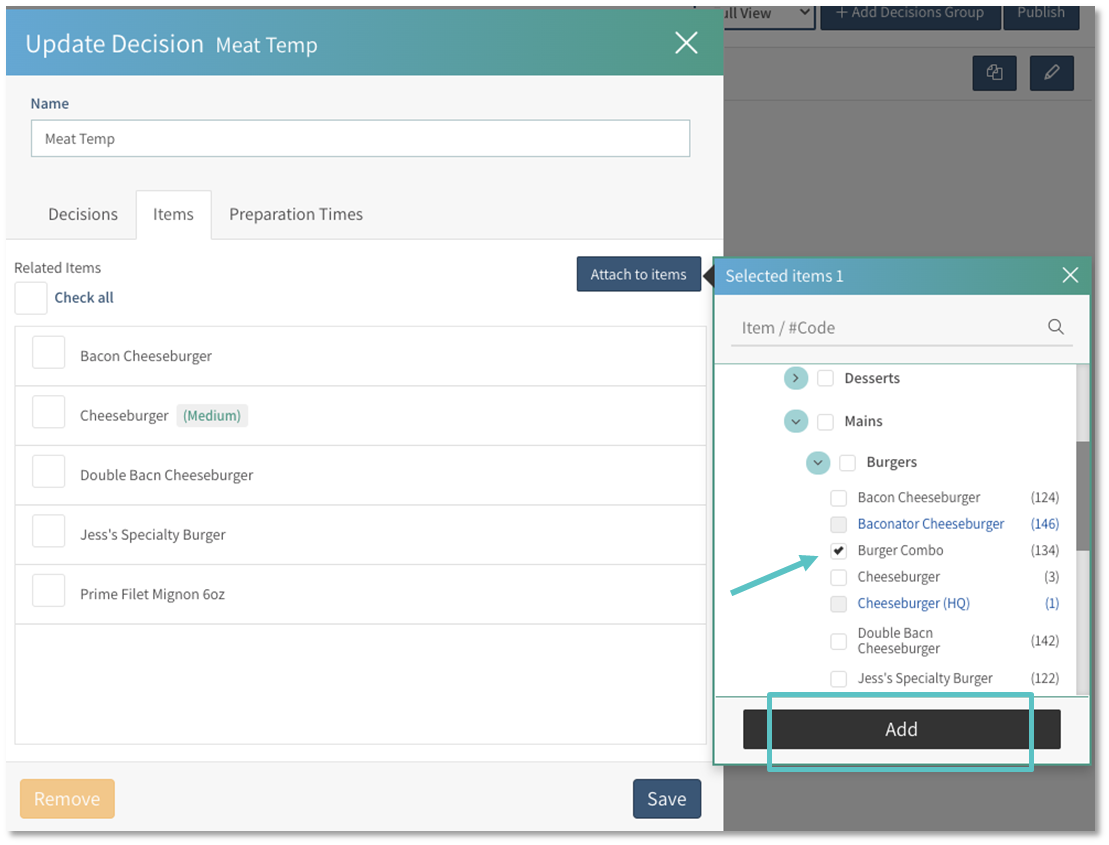
Task: Click the item picker vertical scrollbar
Action: 1083,495
